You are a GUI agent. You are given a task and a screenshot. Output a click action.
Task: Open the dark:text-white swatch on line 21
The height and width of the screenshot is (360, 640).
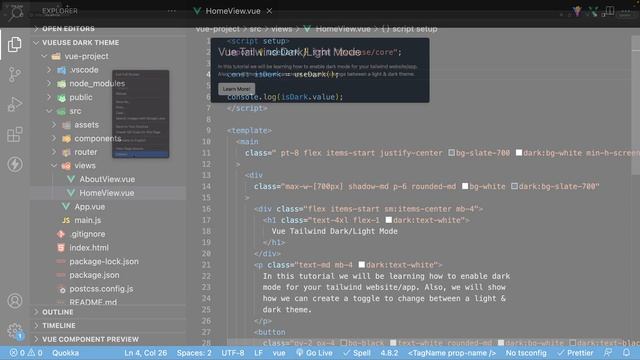(362, 265)
